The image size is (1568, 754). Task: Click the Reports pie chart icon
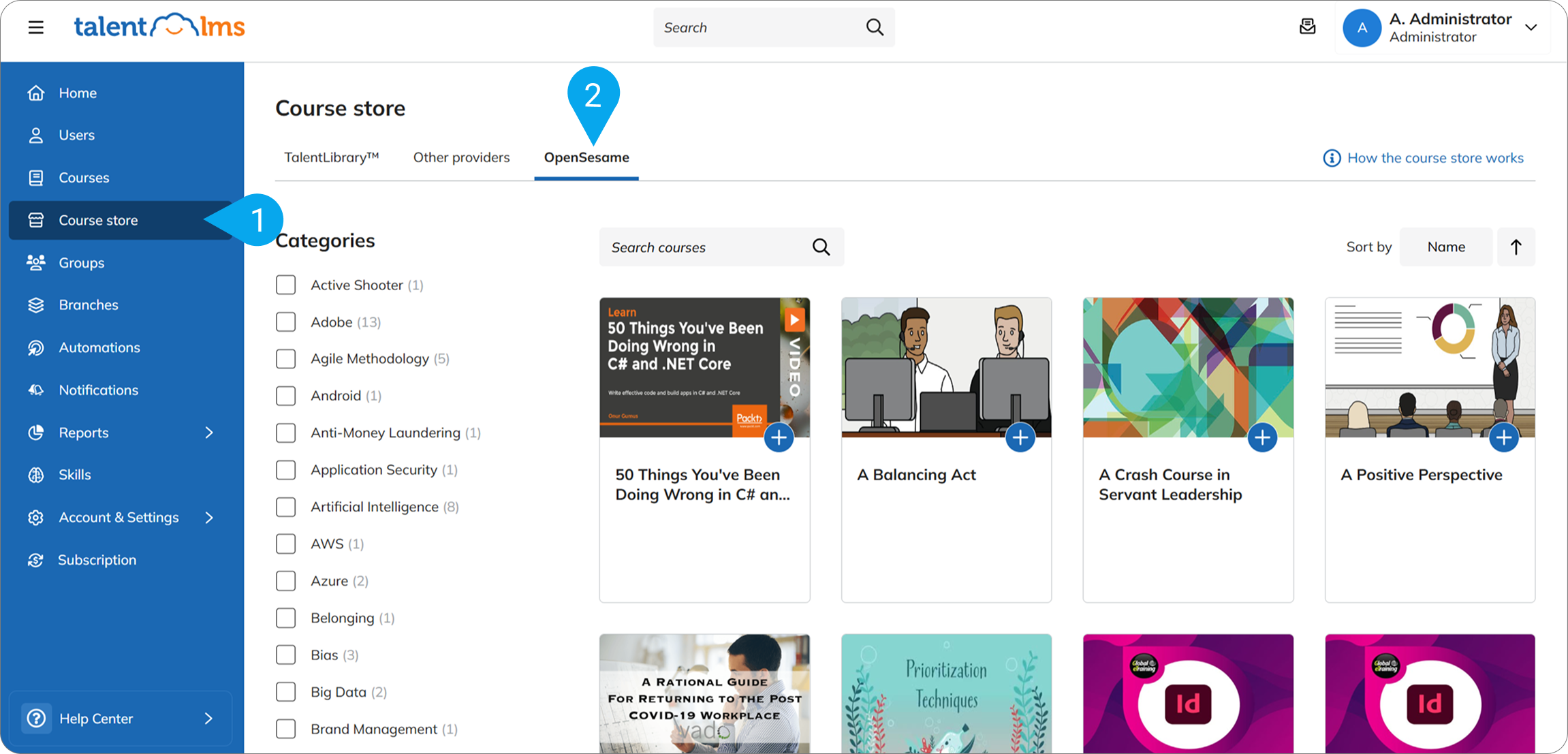[x=36, y=433]
